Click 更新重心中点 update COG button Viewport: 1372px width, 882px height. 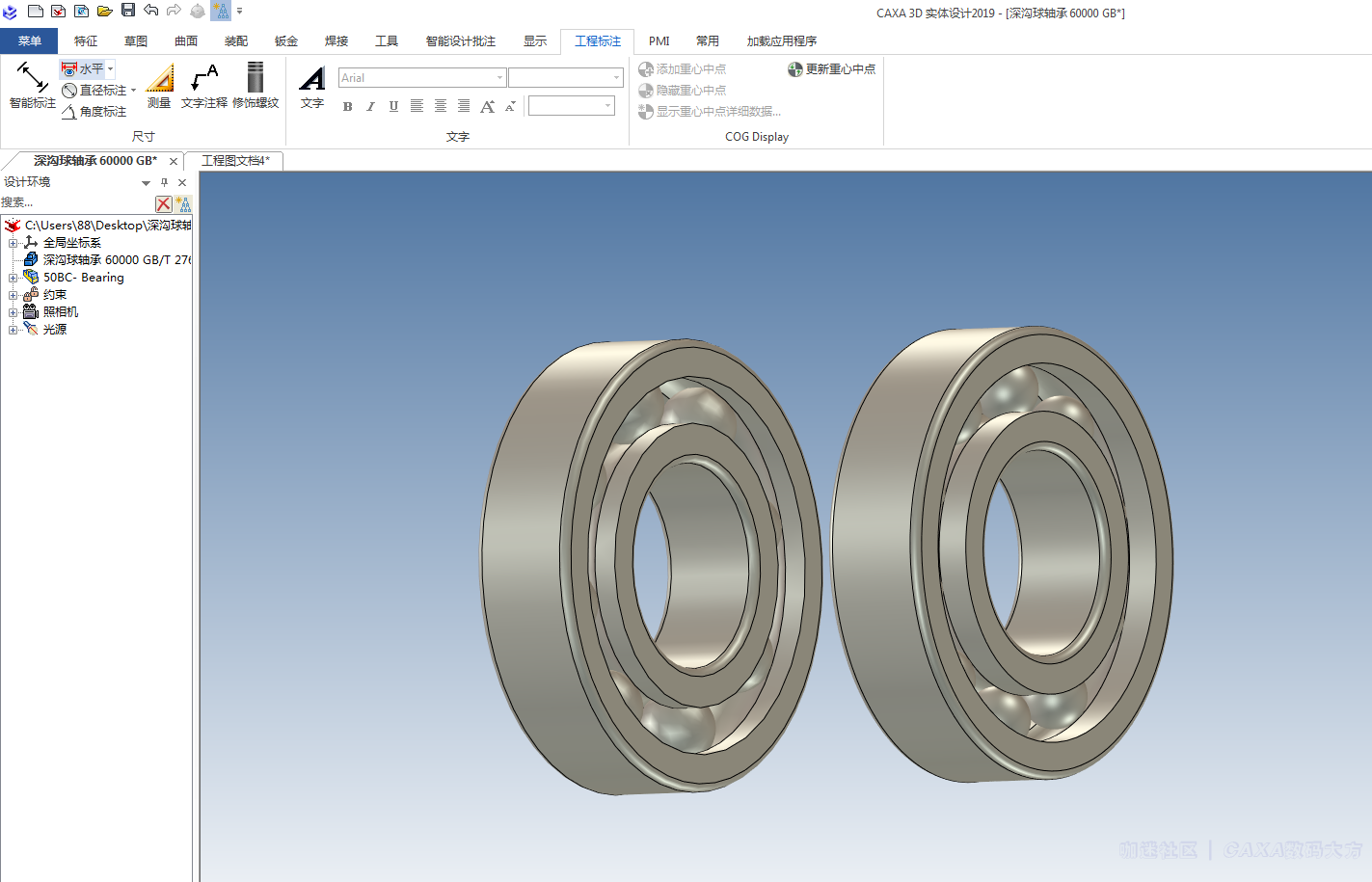pos(831,69)
